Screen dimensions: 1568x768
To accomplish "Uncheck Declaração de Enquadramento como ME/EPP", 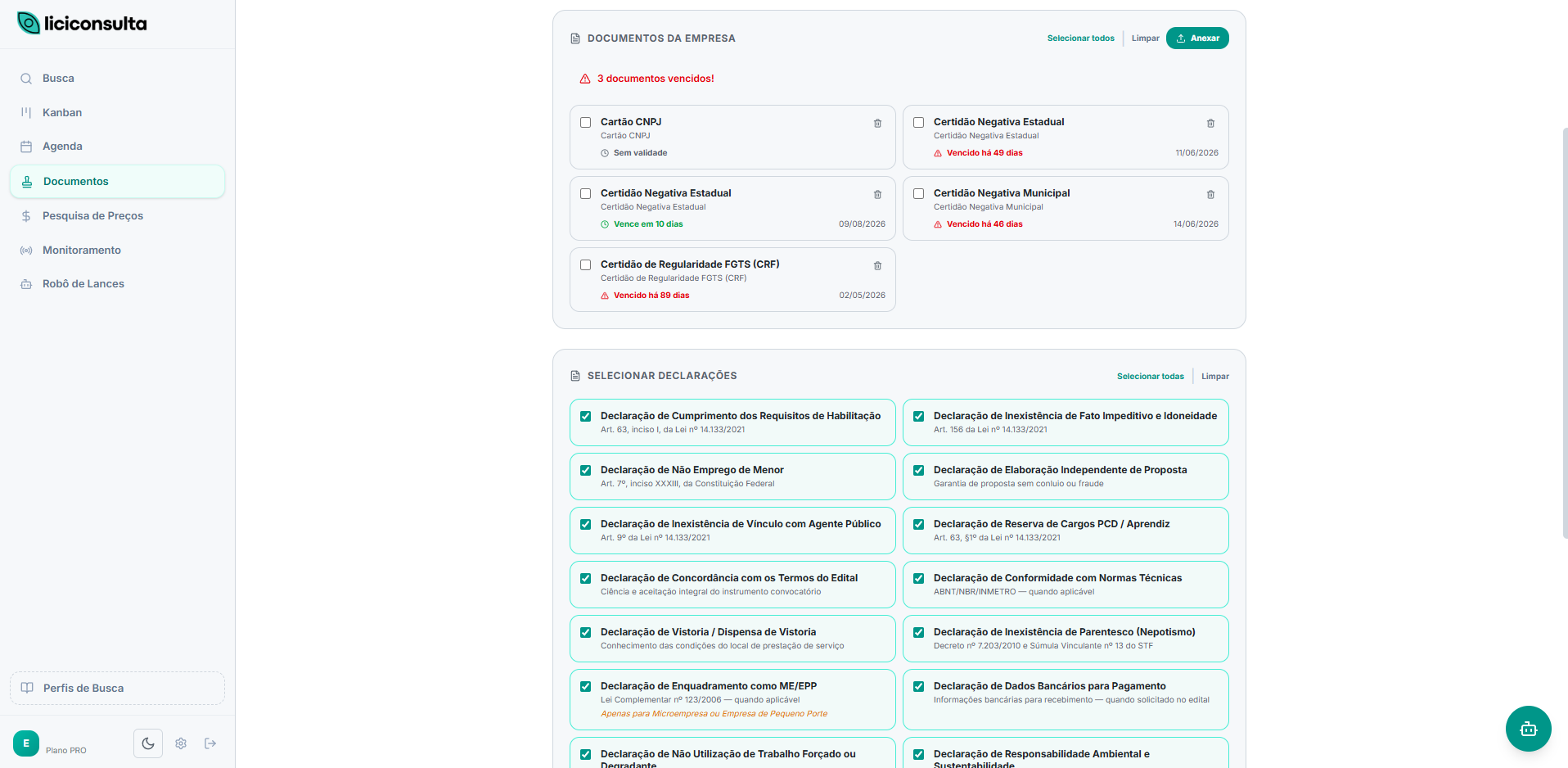I will click(x=586, y=686).
